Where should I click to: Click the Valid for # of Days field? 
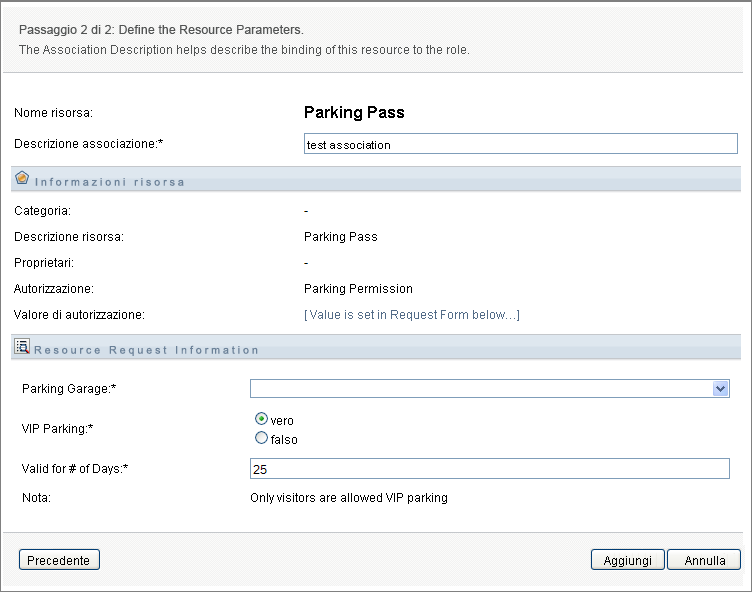[x=489, y=469]
